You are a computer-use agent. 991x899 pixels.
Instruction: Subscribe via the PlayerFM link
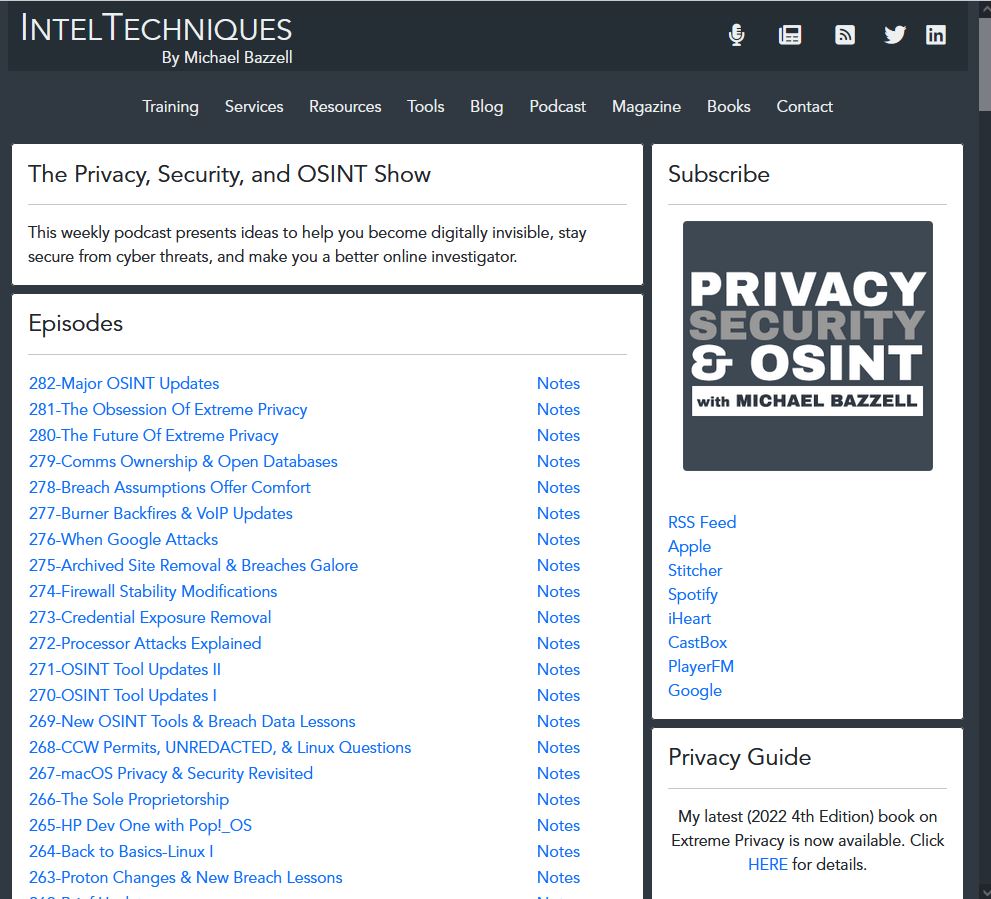point(701,666)
